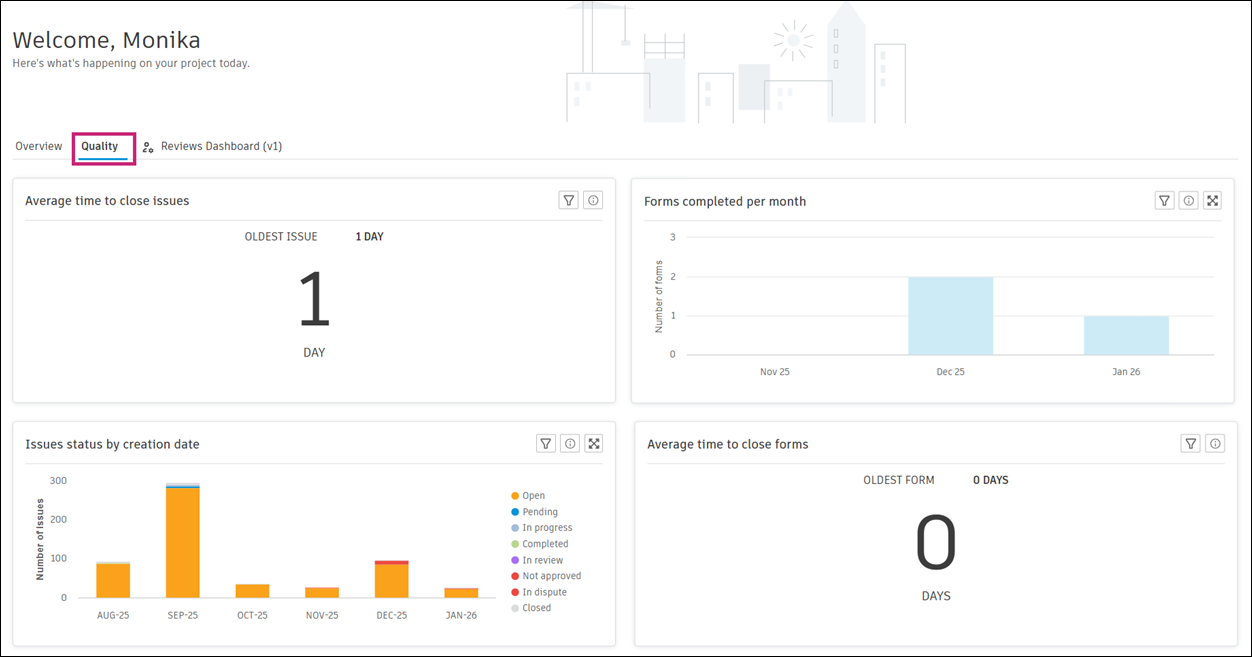Toggle Not approved status in legend
Screen dimensions: 1252x657
(x=545, y=576)
